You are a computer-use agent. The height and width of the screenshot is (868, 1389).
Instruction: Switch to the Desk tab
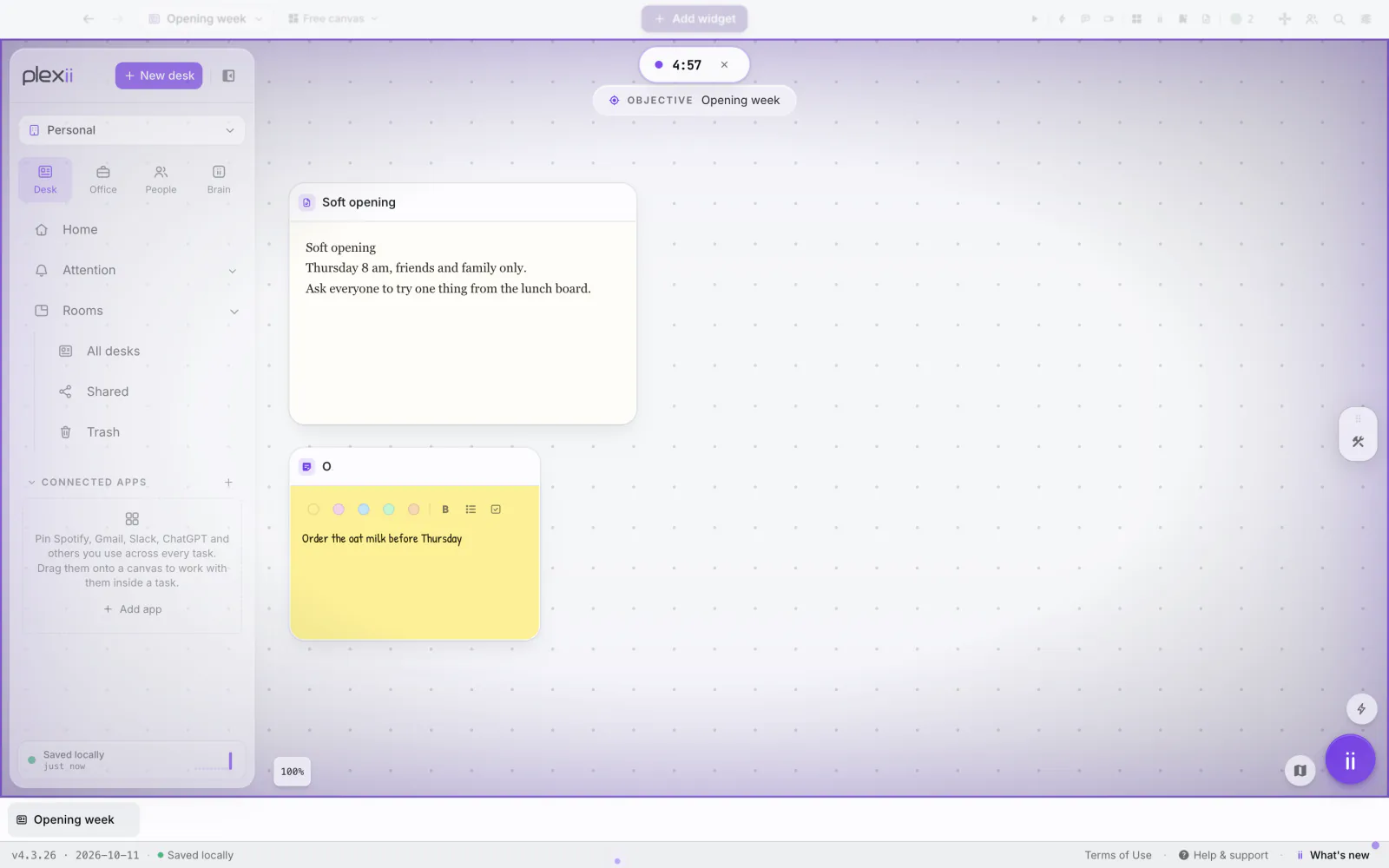pyautogui.click(x=45, y=179)
